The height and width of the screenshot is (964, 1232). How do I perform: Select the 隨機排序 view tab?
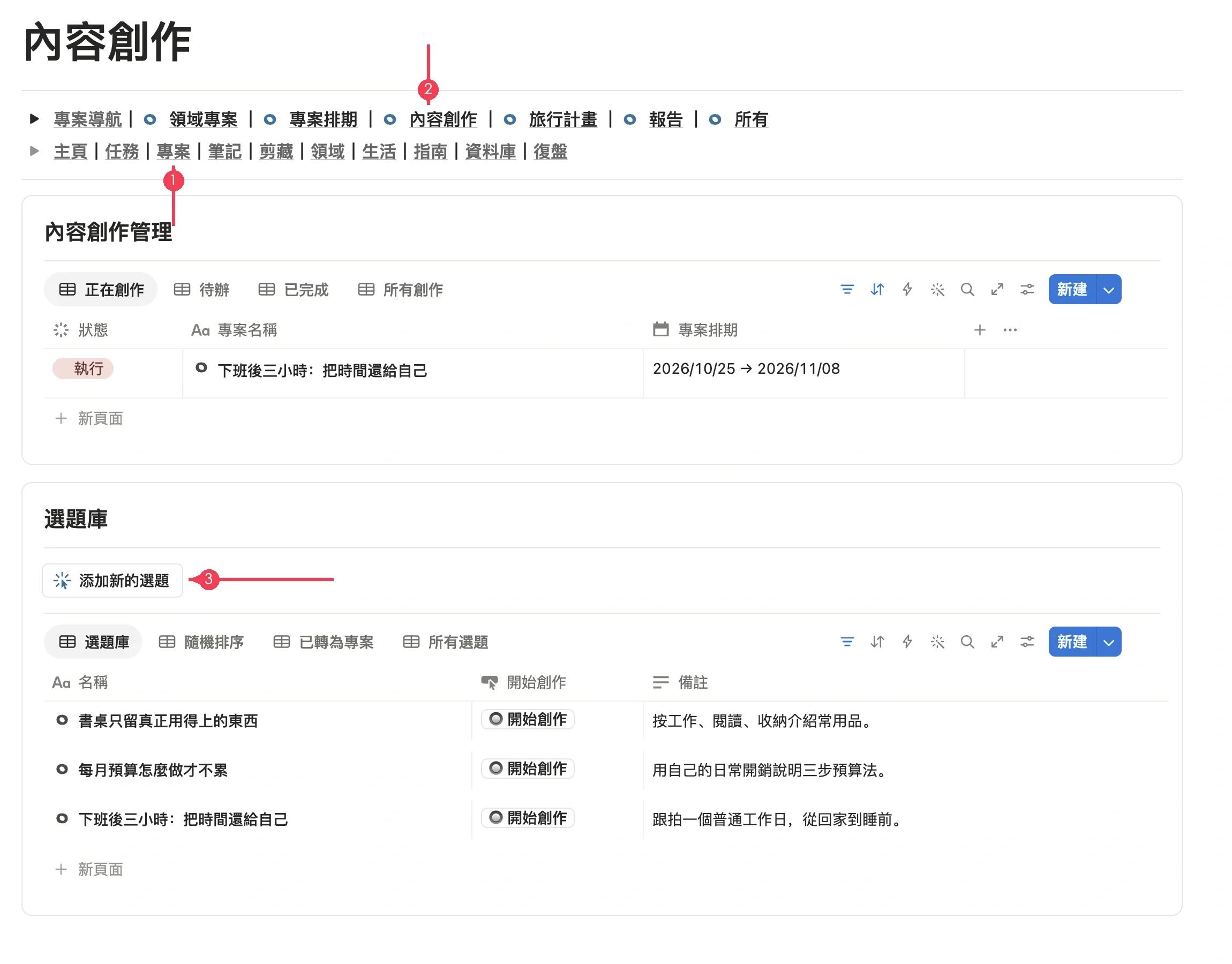(x=201, y=642)
